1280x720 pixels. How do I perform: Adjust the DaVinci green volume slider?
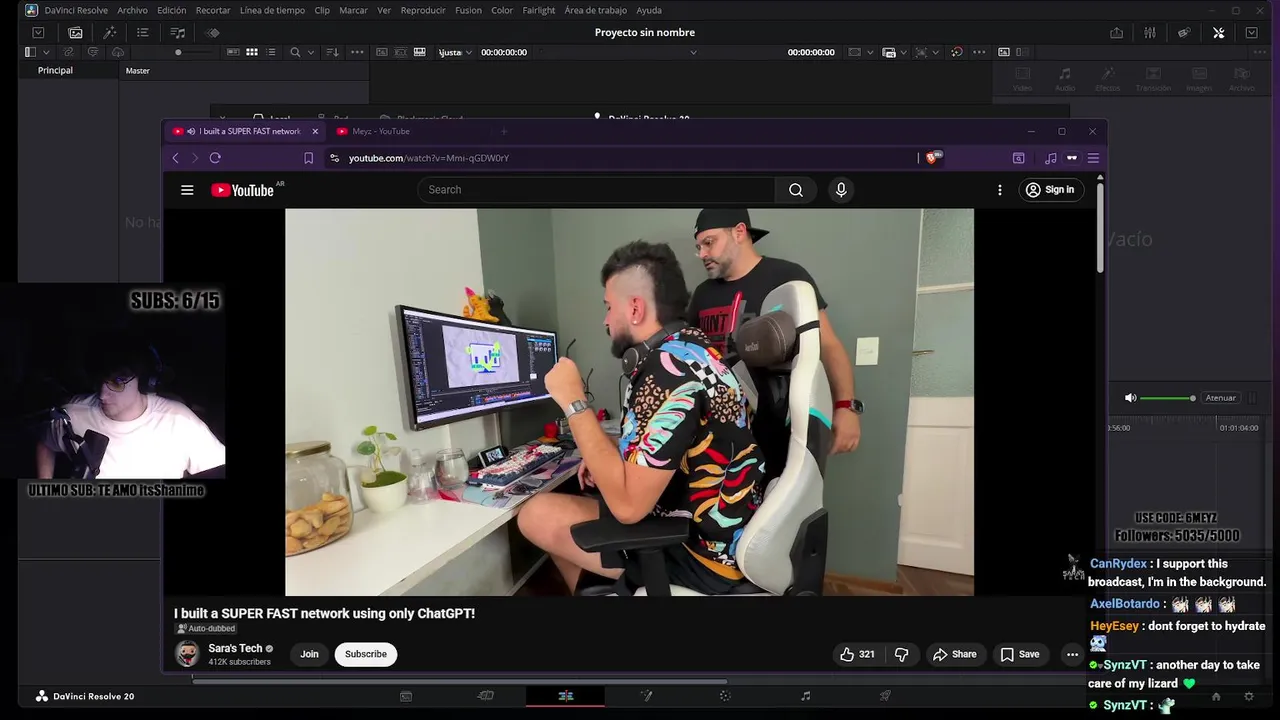tap(1167, 398)
